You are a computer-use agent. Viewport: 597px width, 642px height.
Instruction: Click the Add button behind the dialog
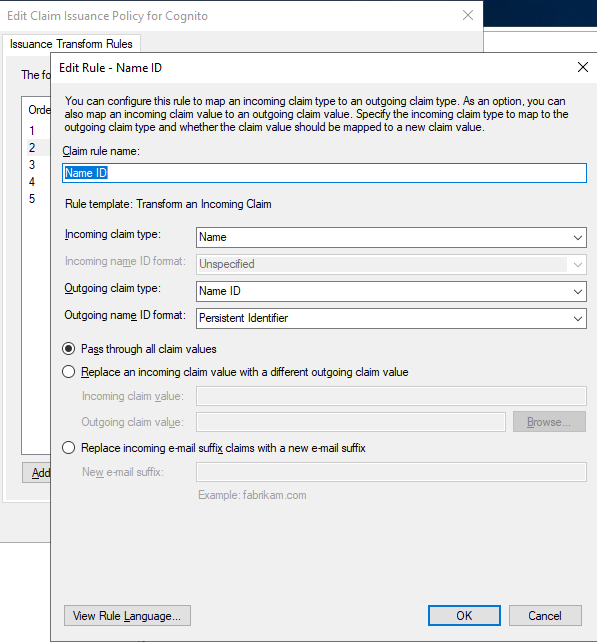pyautogui.click(x=37, y=472)
